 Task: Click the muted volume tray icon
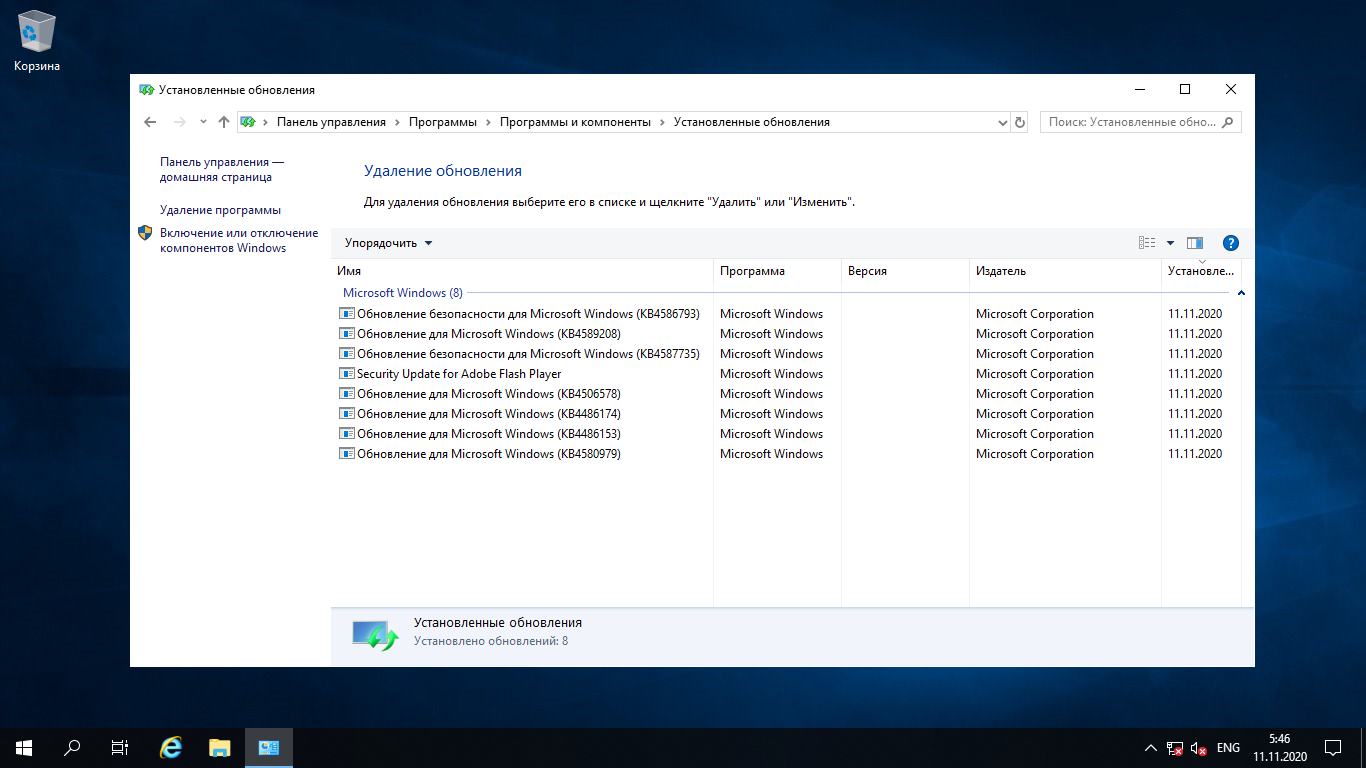coord(1200,748)
